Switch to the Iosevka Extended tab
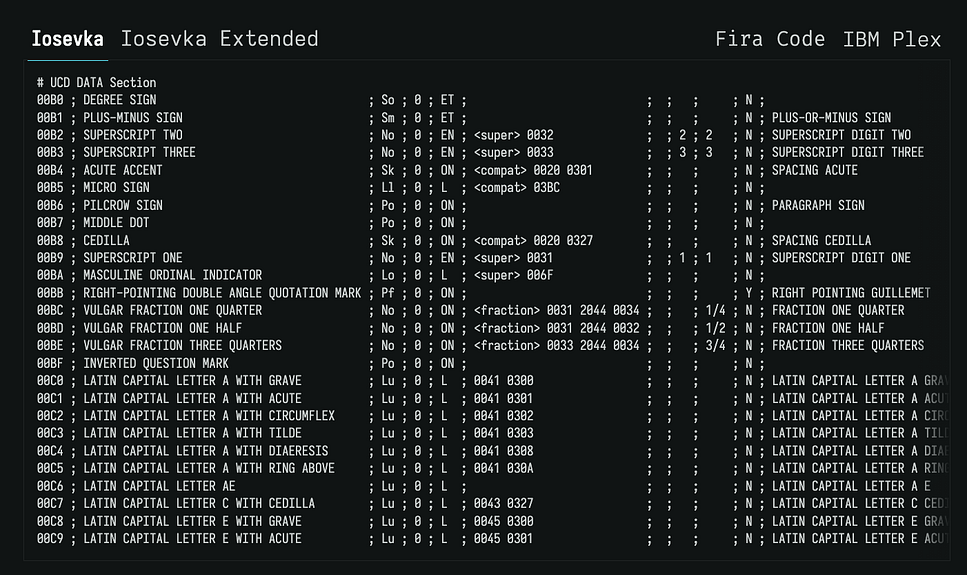Screen dimensions: 967x575 [x=219, y=39]
